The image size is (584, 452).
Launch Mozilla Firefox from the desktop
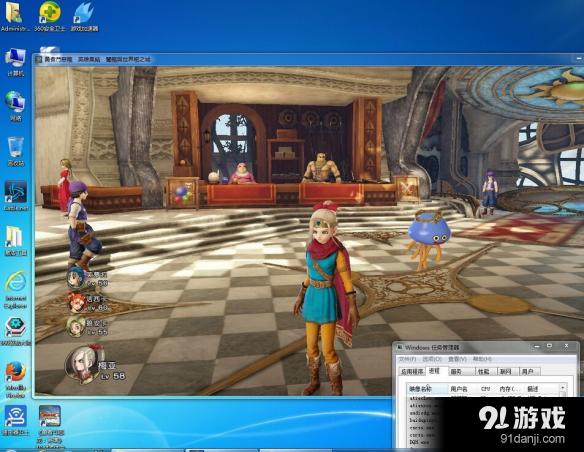[x=16, y=379]
